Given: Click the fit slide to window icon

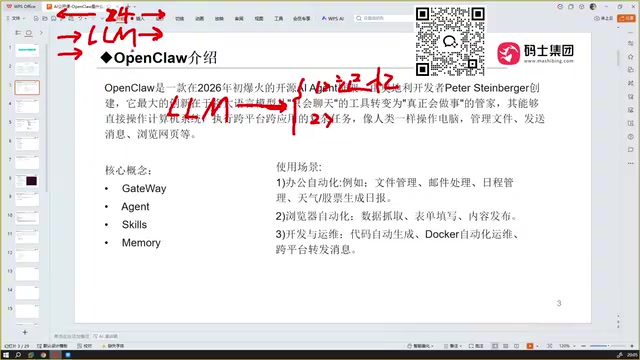Looking at the screenshot, I should [x=550, y=346].
